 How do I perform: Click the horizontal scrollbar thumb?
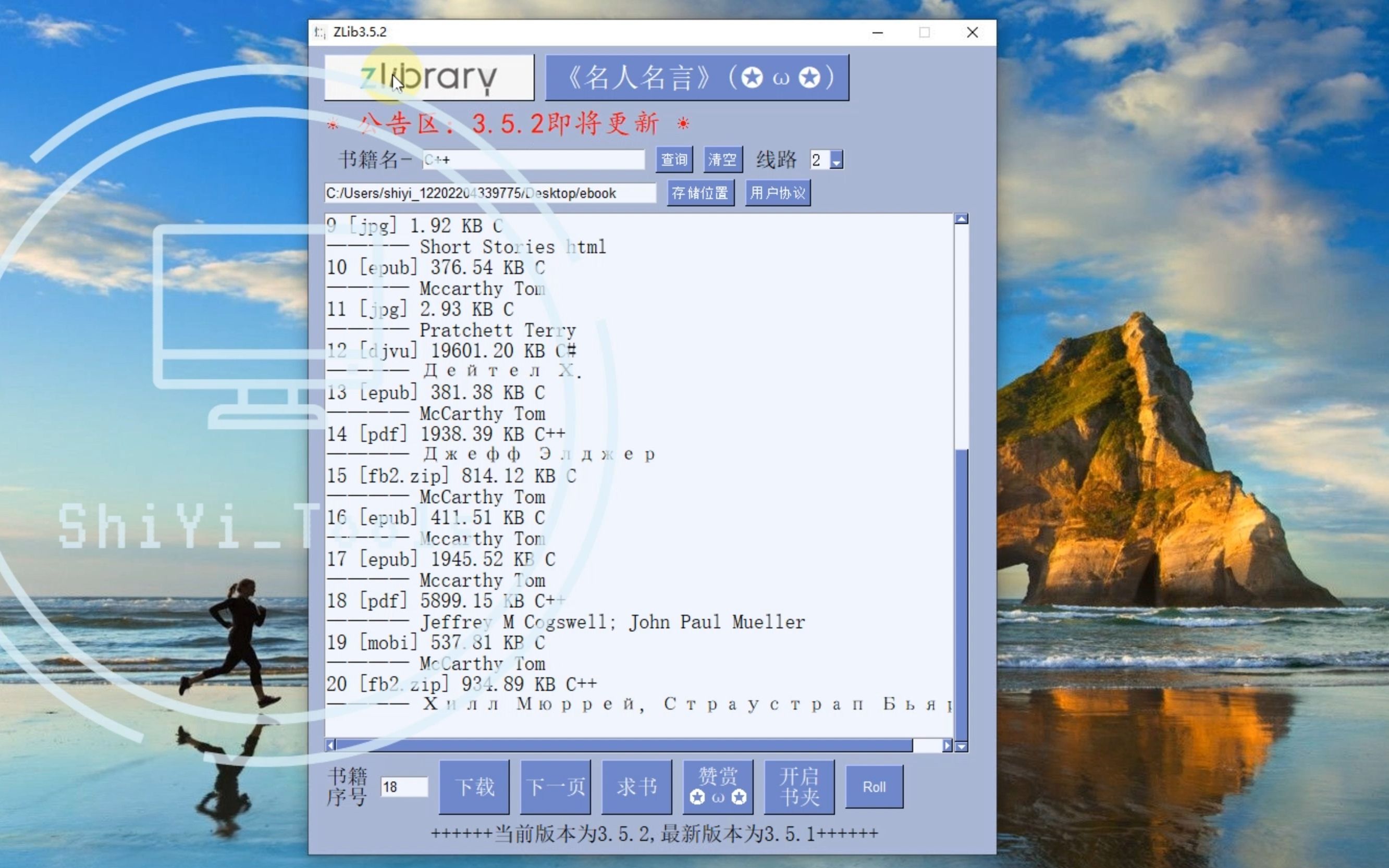624,745
